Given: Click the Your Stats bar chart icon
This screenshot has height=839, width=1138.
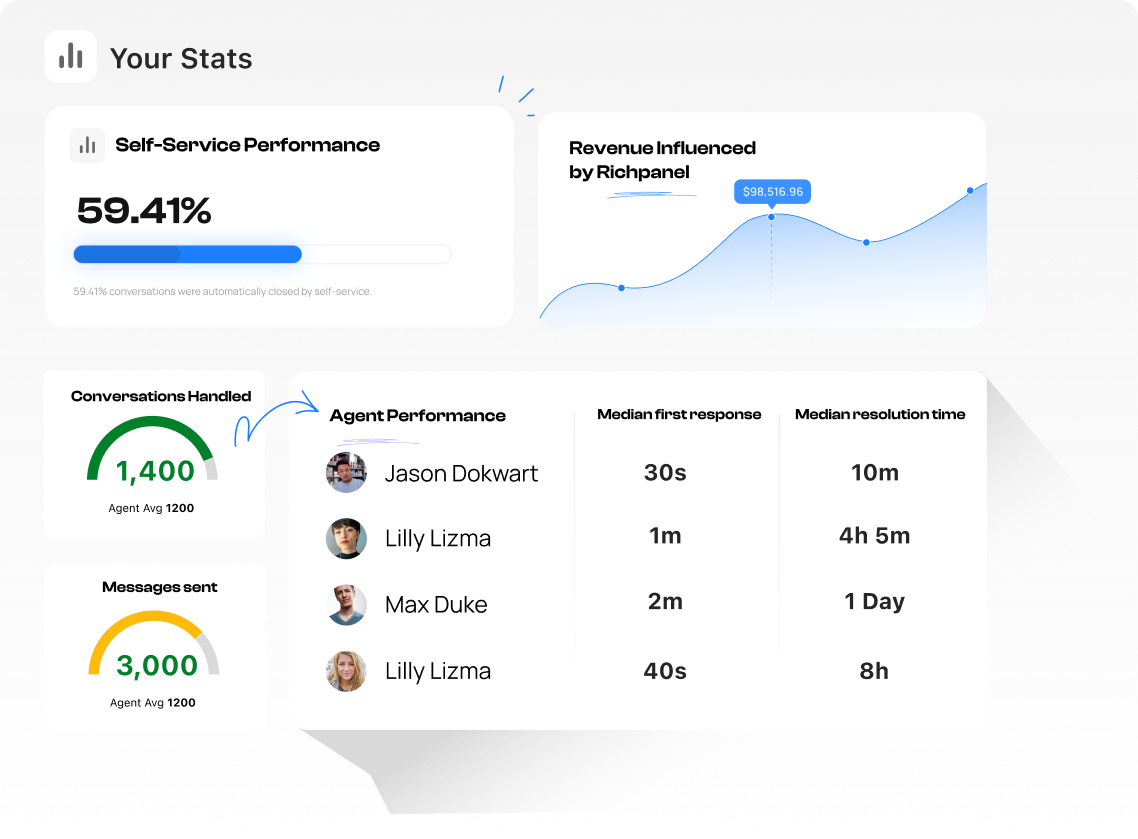Looking at the screenshot, I should pyautogui.click(x=70, y=57).
